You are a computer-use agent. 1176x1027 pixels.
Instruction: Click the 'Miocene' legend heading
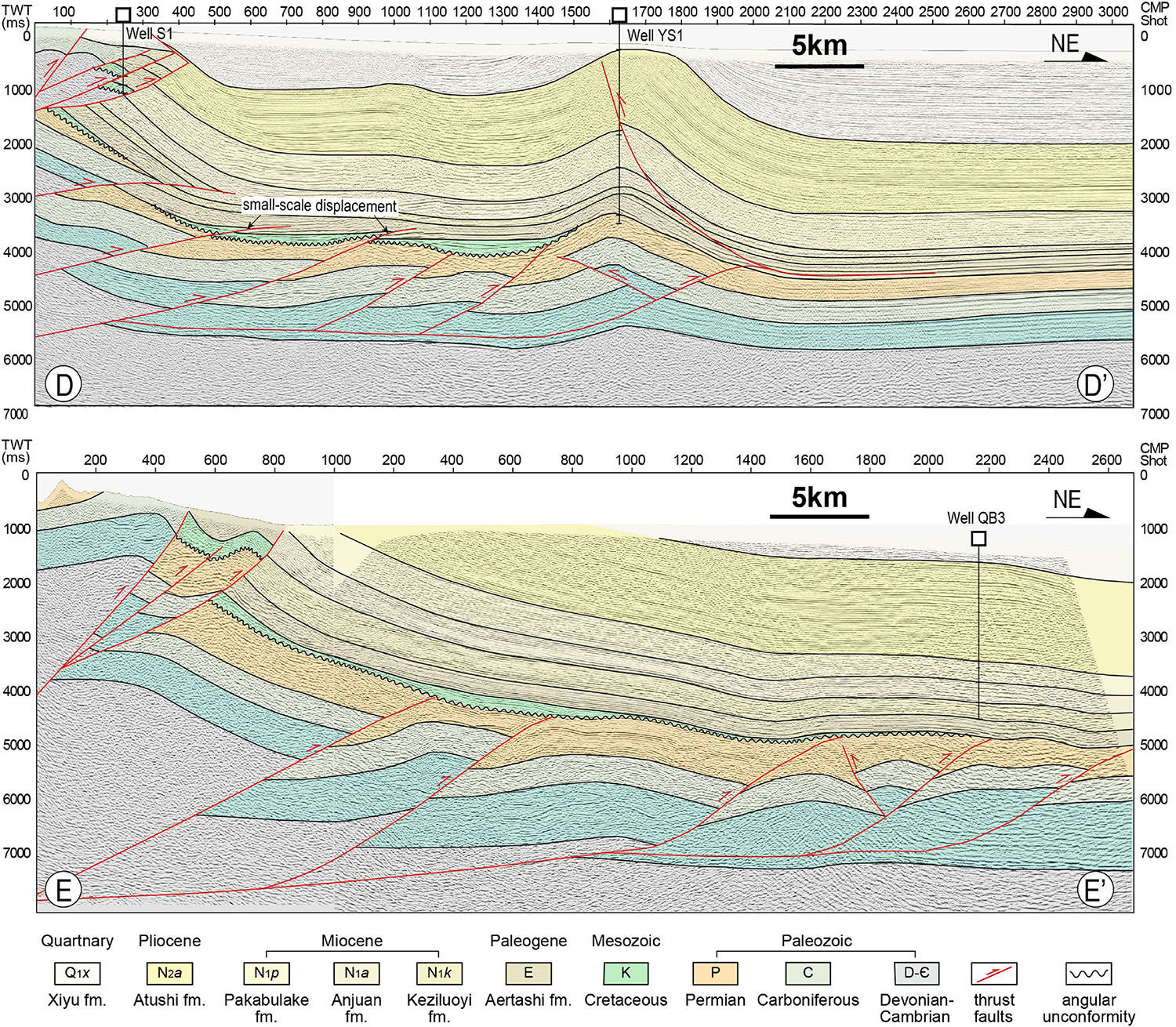352,941
